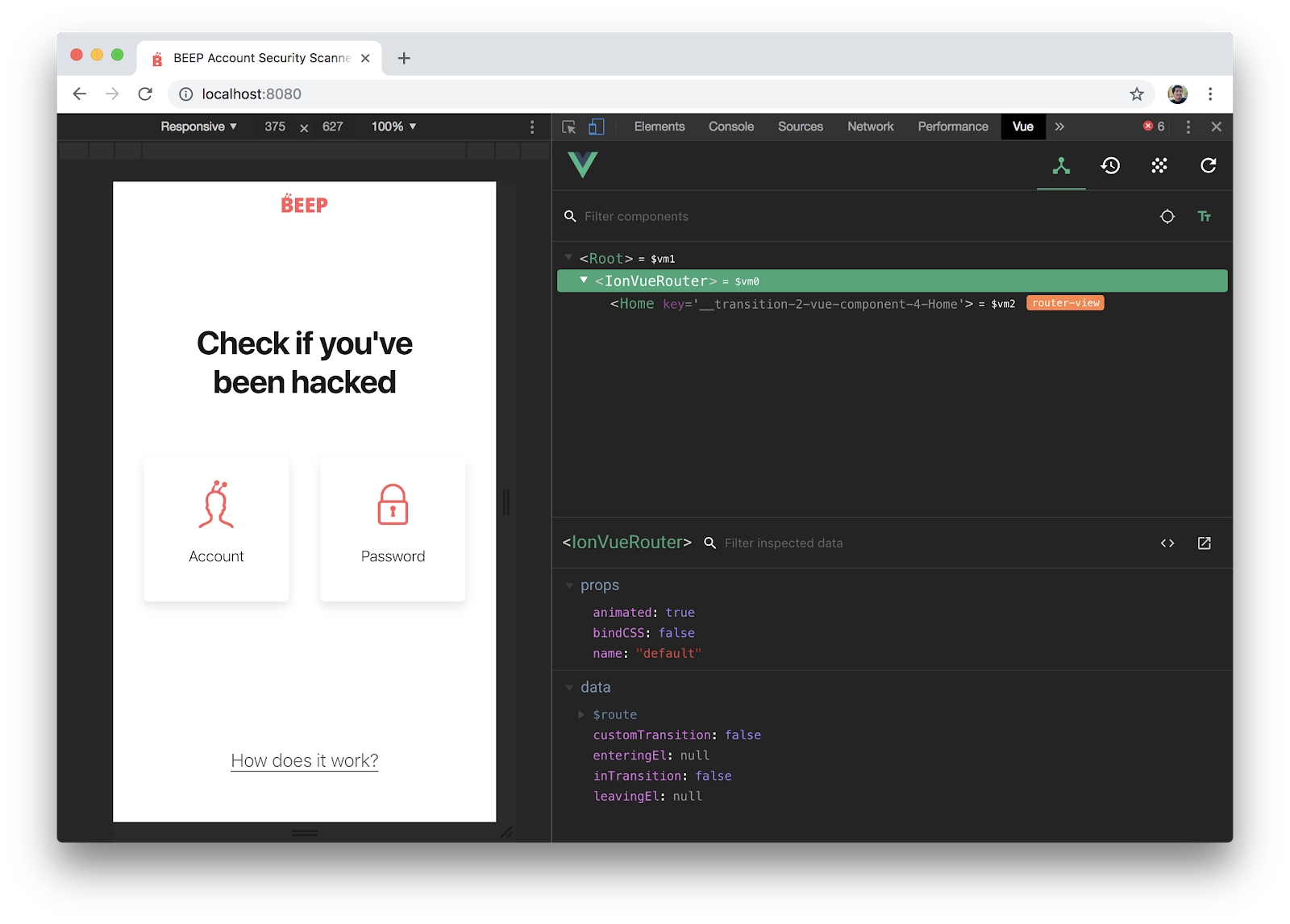The width and height of the screenshot is (1290, 924).
Task: Expand the $route data entry
Action: tap(581, 714)
